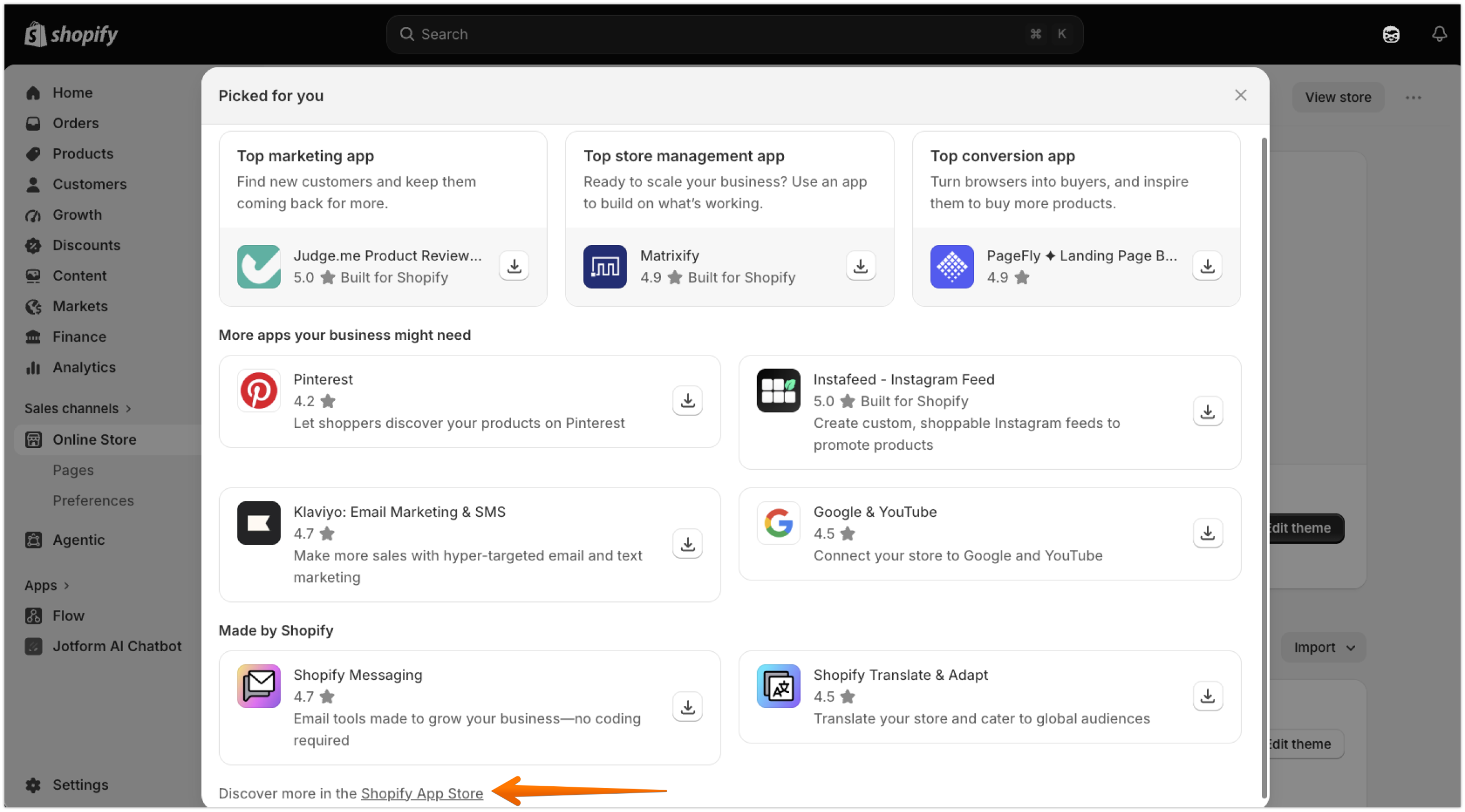The image size is (1465, 812).
Task: Expand the Sales channels section
Action: [x=78, y=409]
